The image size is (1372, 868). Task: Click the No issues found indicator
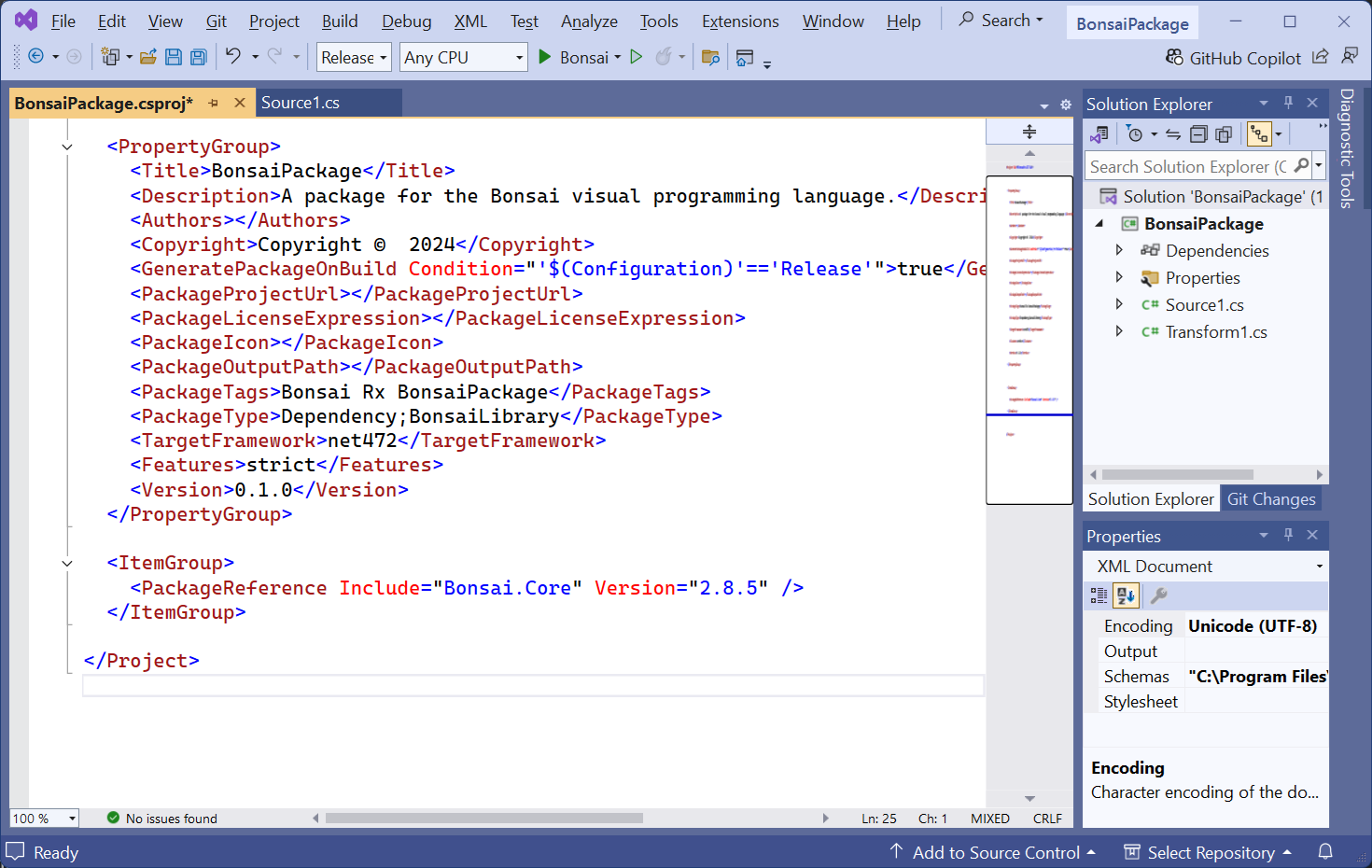[x=161, y=819]
